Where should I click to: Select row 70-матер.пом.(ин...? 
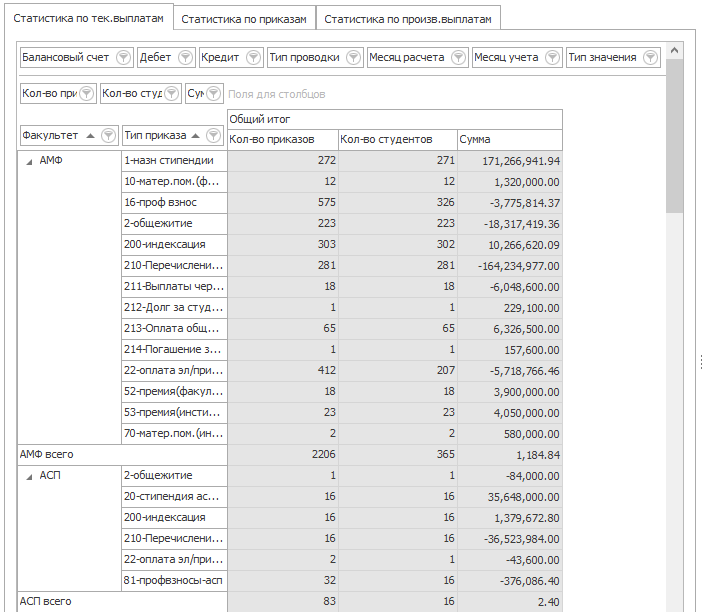[x=174, y=434]
